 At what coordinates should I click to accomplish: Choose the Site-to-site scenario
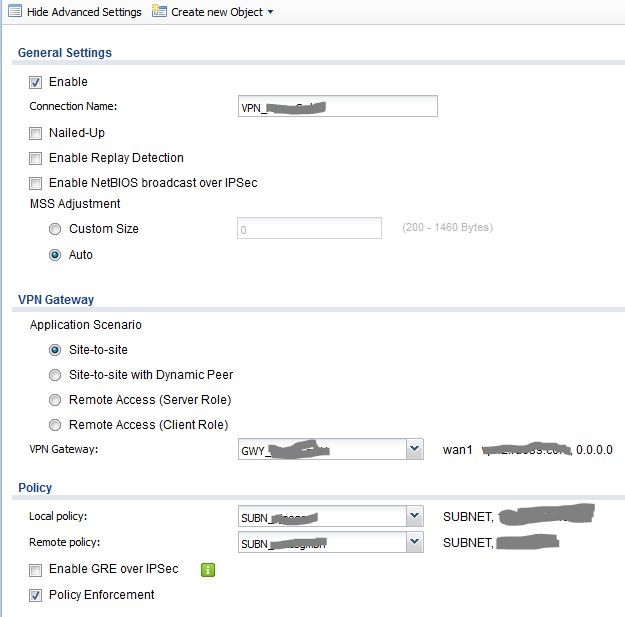click(x=56, y=350)
